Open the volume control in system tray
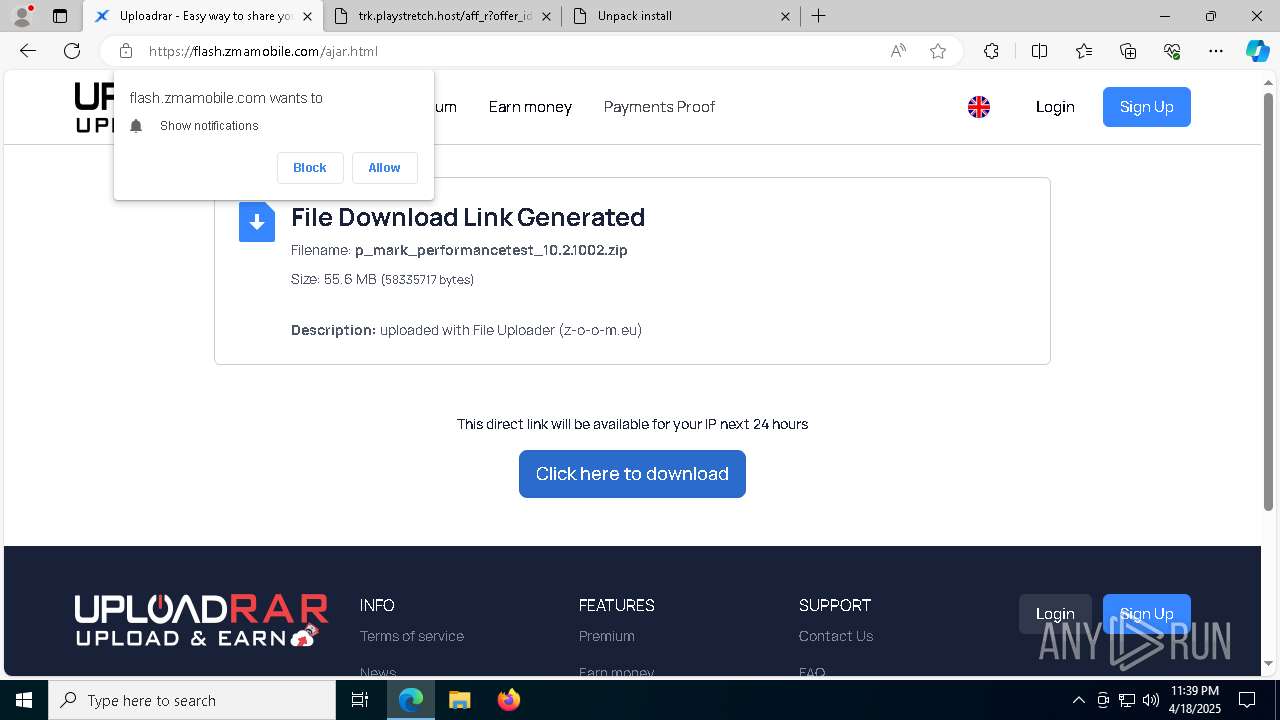1280x720 pixels. point(1151,700)
